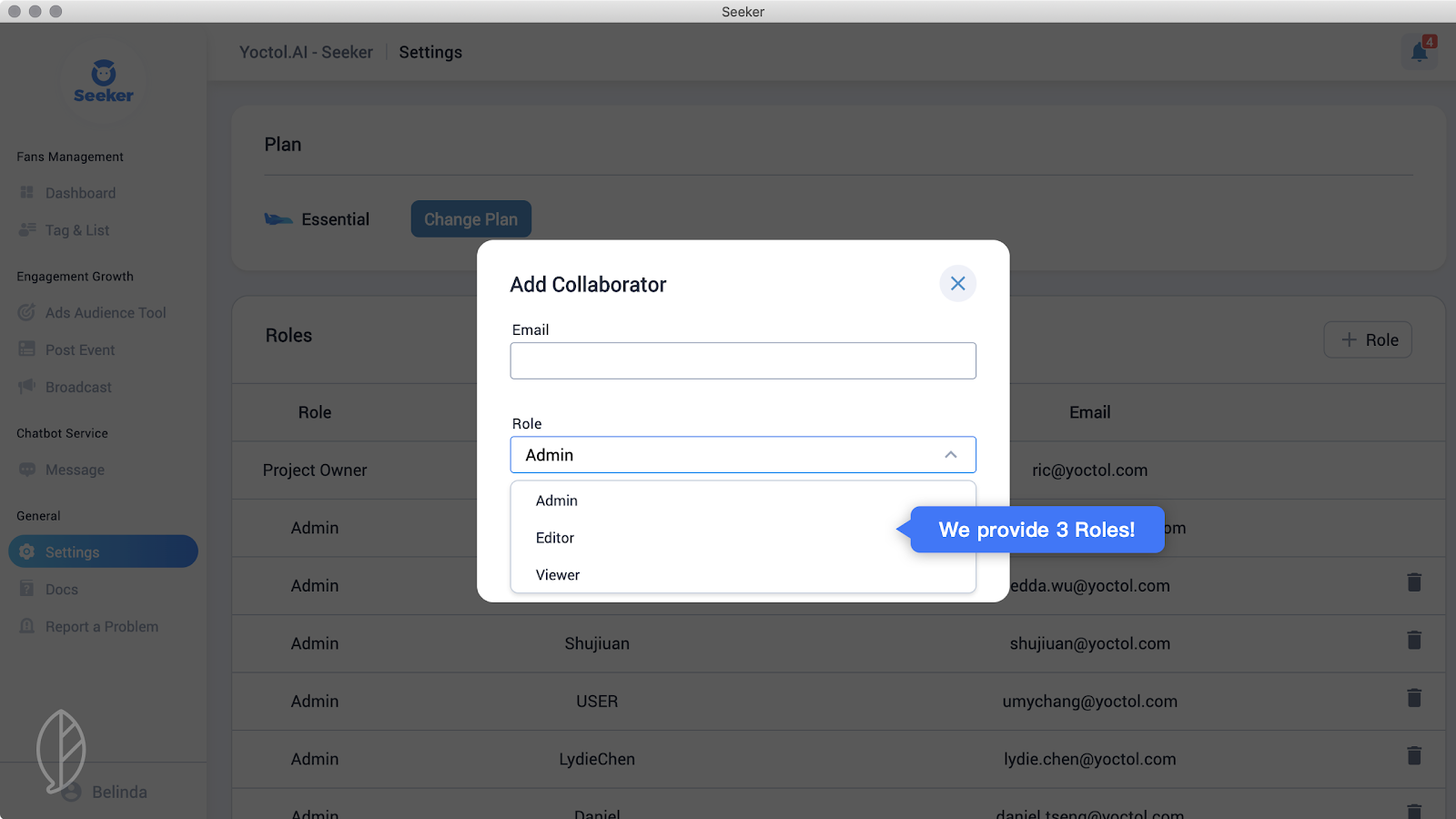The width and height of the screenshot is (1456, 819).
Task: Open Ads Audience Tool via its icon
Action: (x=27, y=313)
